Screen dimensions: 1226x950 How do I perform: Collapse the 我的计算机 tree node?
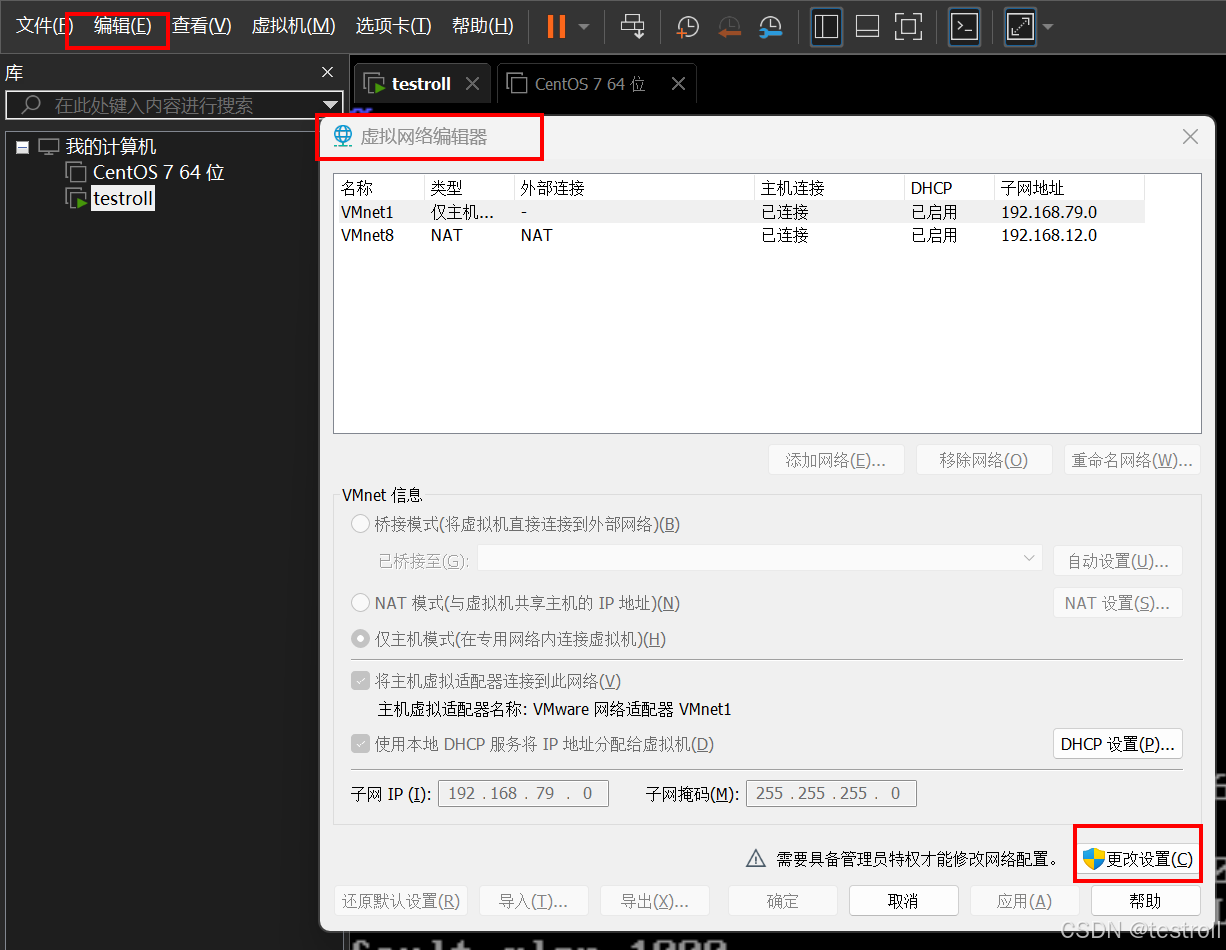tap(23, 147)
